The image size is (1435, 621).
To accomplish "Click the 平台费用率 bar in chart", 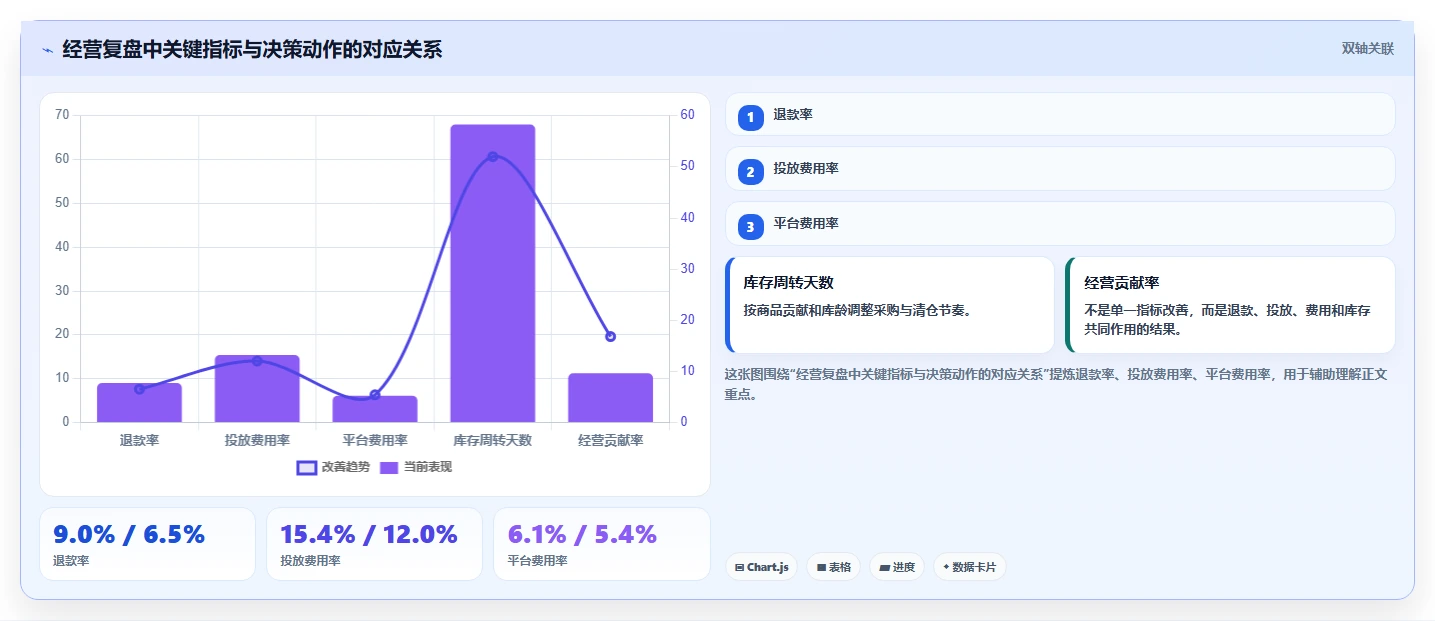I will (x=375, y=409).
